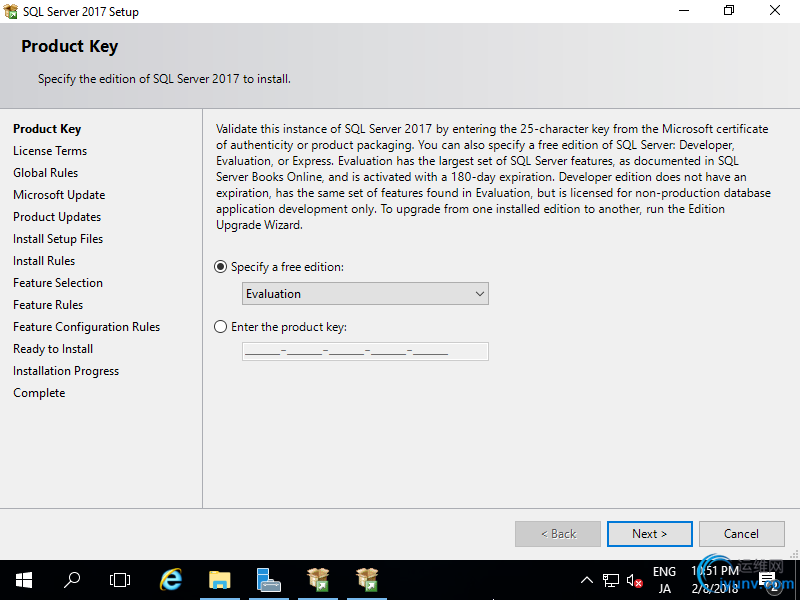
Task: Launch Internet Explorer from the taskbar
Action: 170,580
